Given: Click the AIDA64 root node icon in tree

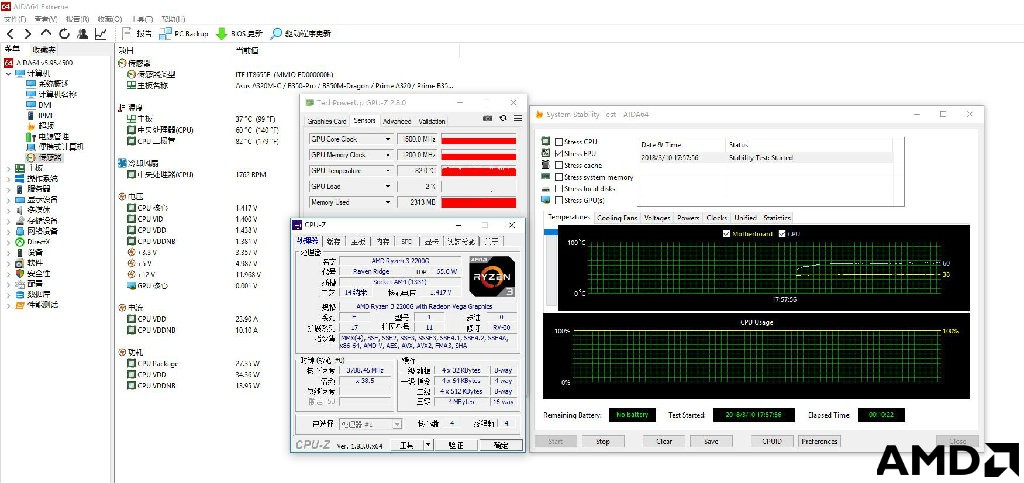Looking at the screenshot, I should (8, 63).
